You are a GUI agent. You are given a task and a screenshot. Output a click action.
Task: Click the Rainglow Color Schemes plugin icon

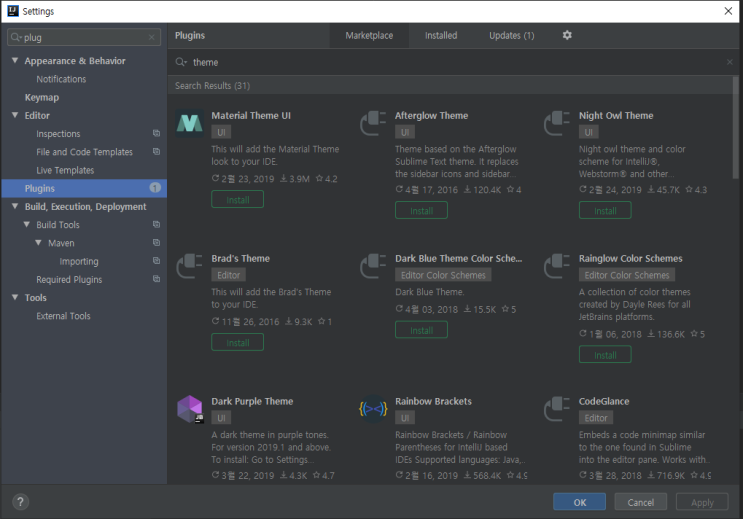pos(557,266)
